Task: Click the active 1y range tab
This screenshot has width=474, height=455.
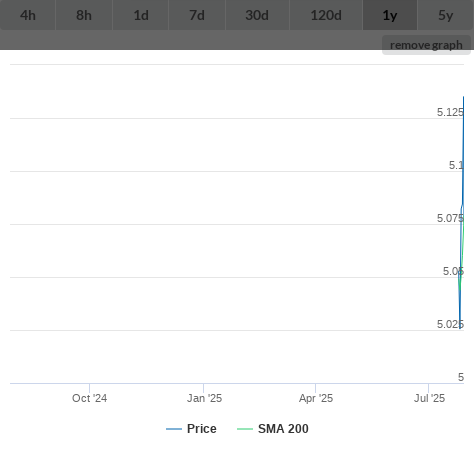Action: pyautogui.click(x=390, y=15)
